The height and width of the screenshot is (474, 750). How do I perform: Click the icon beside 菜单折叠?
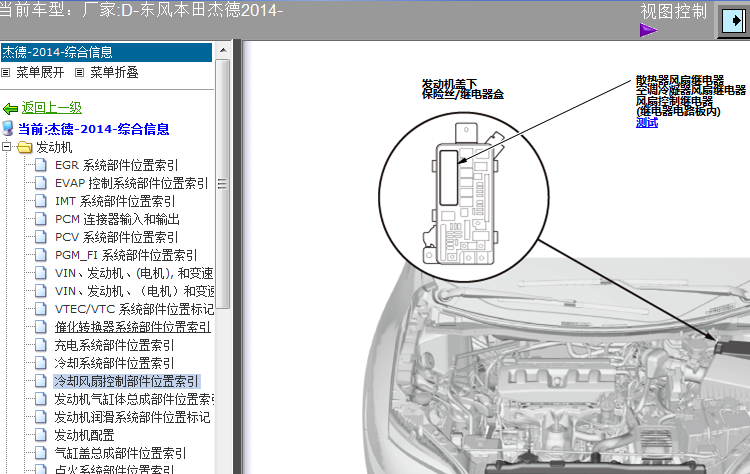pyautogui.click(x=79, y=73)
